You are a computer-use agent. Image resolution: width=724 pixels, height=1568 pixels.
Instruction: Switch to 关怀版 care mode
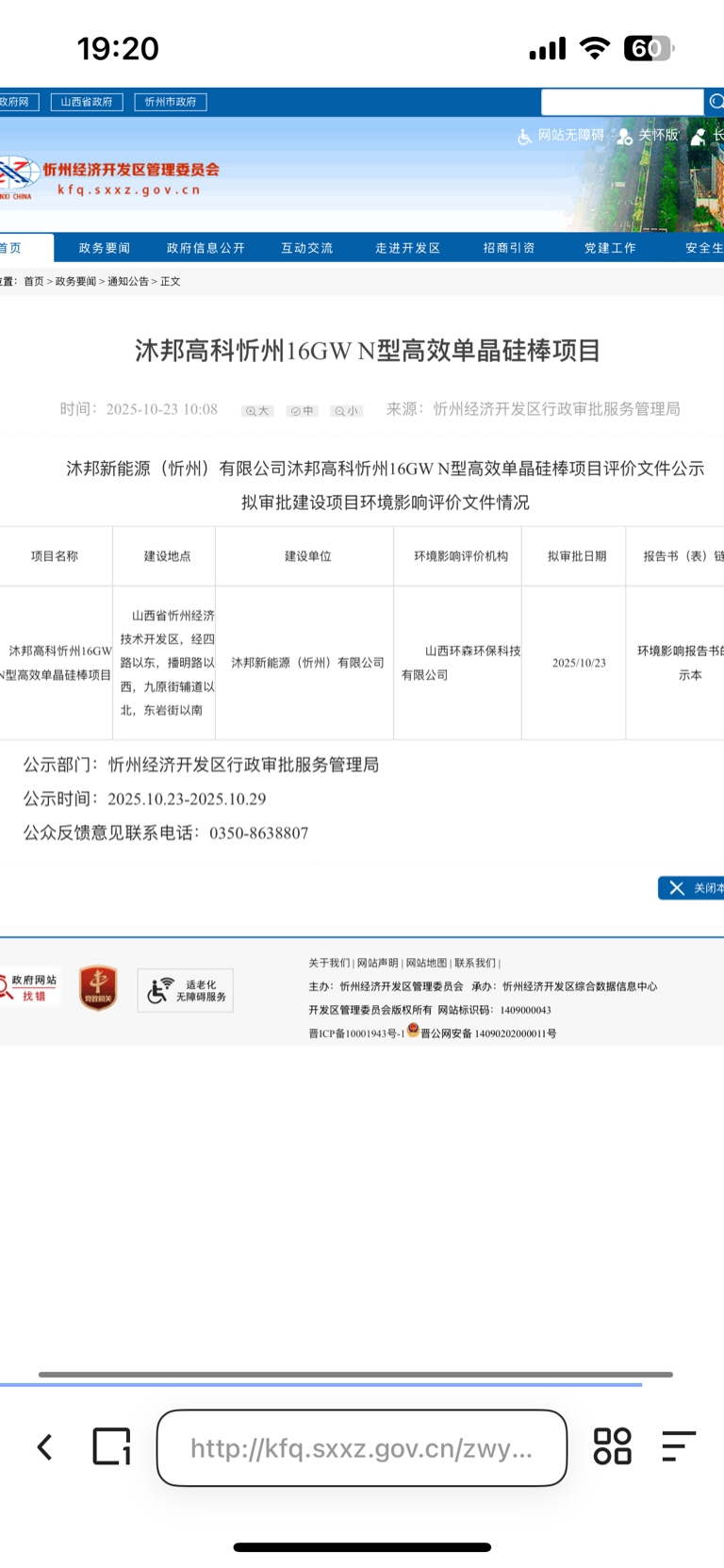pos(649,136)
